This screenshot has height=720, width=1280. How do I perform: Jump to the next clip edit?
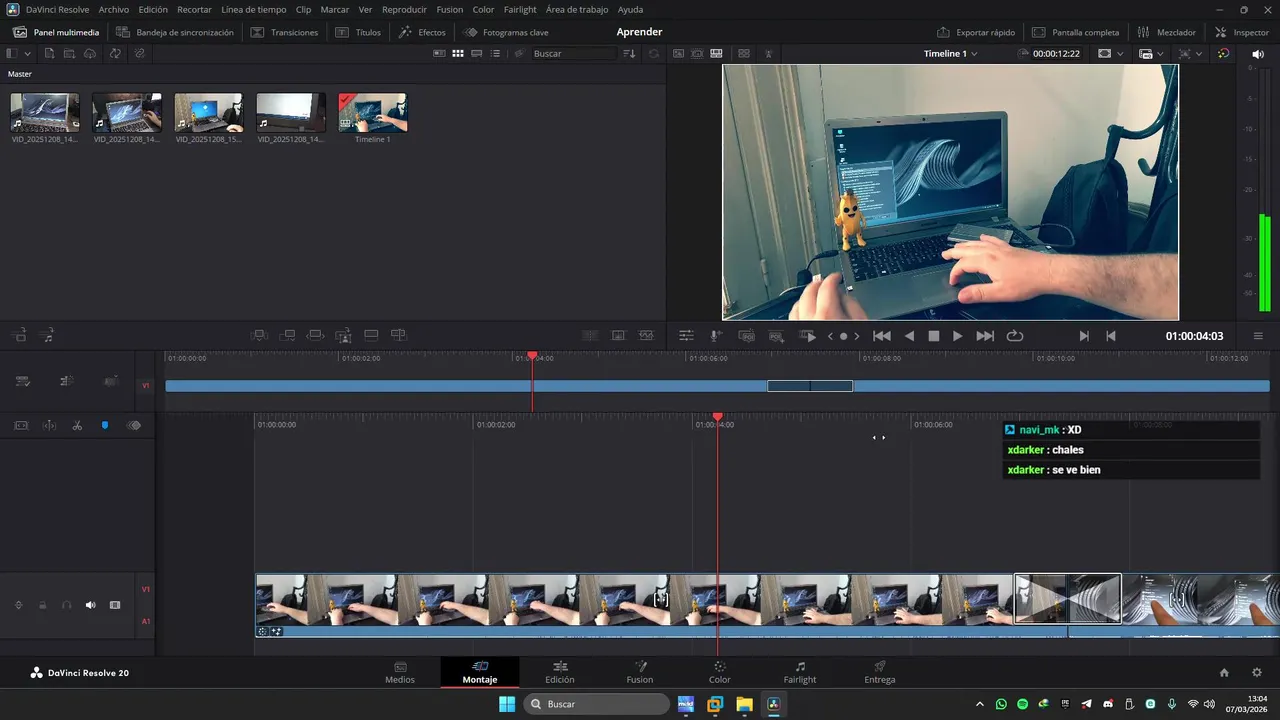pyautogui.click(x=1084, y=336)
